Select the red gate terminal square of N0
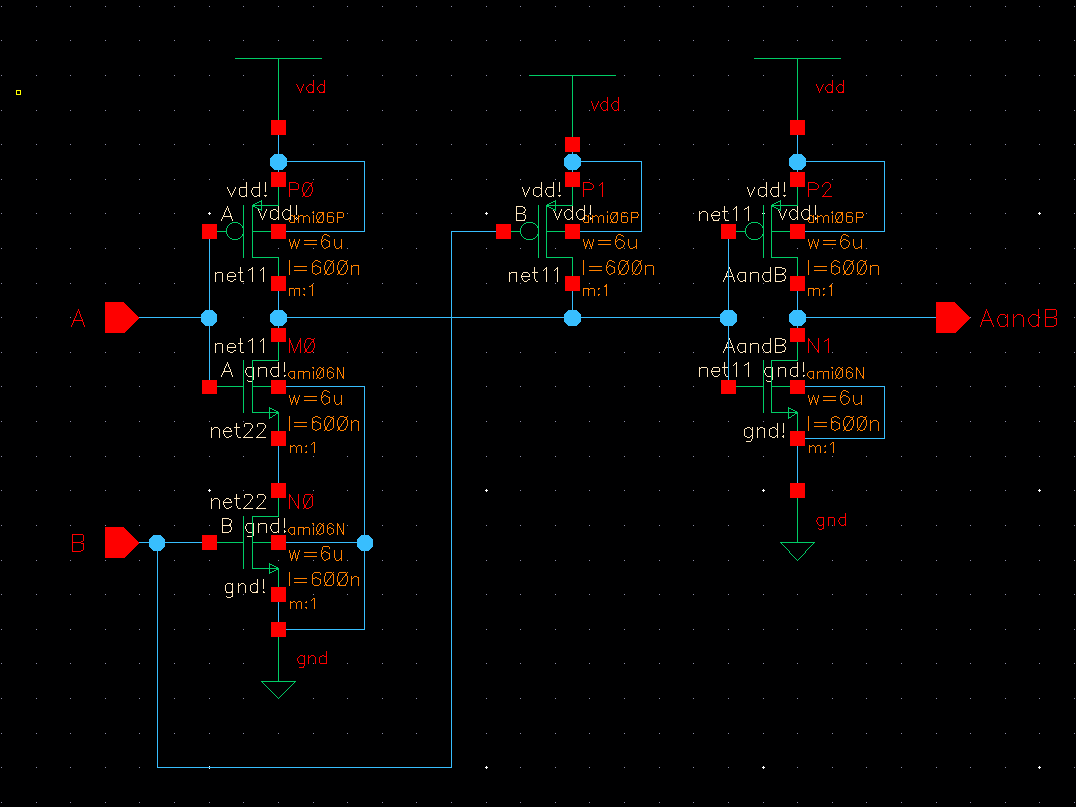Image resolution: width=1076 pixels, height=807 pixels. (x=209, y=543)
